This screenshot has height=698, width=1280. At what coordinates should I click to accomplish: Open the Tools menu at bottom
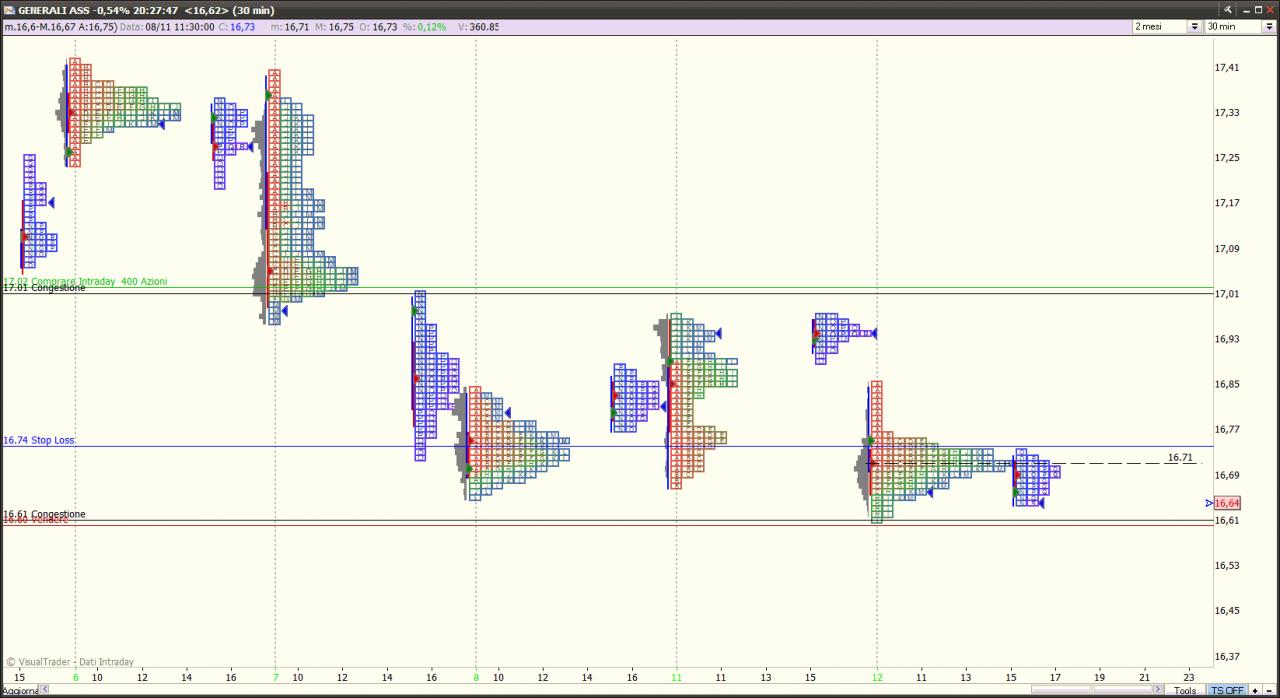(1185, 690)
